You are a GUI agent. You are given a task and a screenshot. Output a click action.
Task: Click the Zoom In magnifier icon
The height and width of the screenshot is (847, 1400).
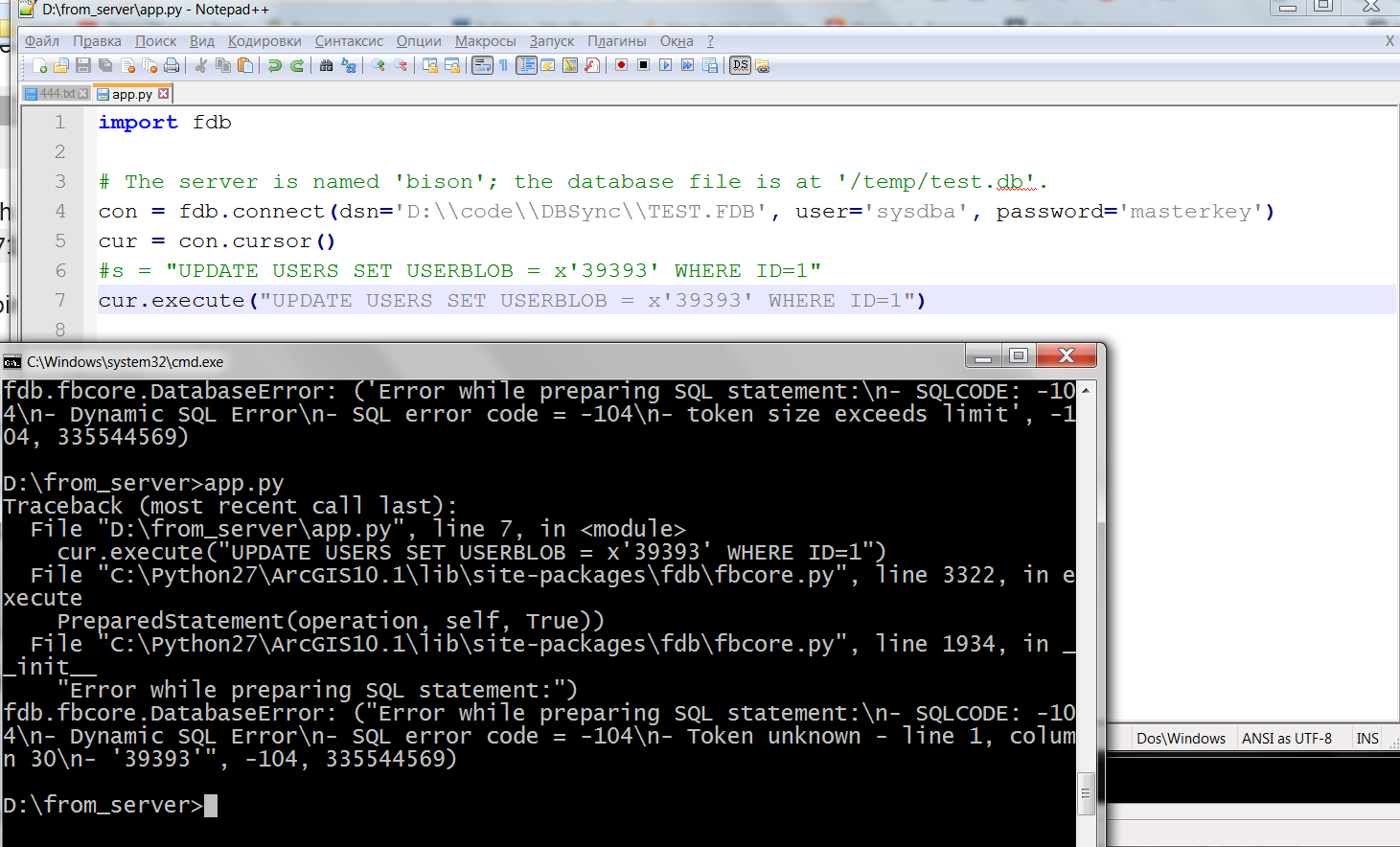(x=379, y=65)
